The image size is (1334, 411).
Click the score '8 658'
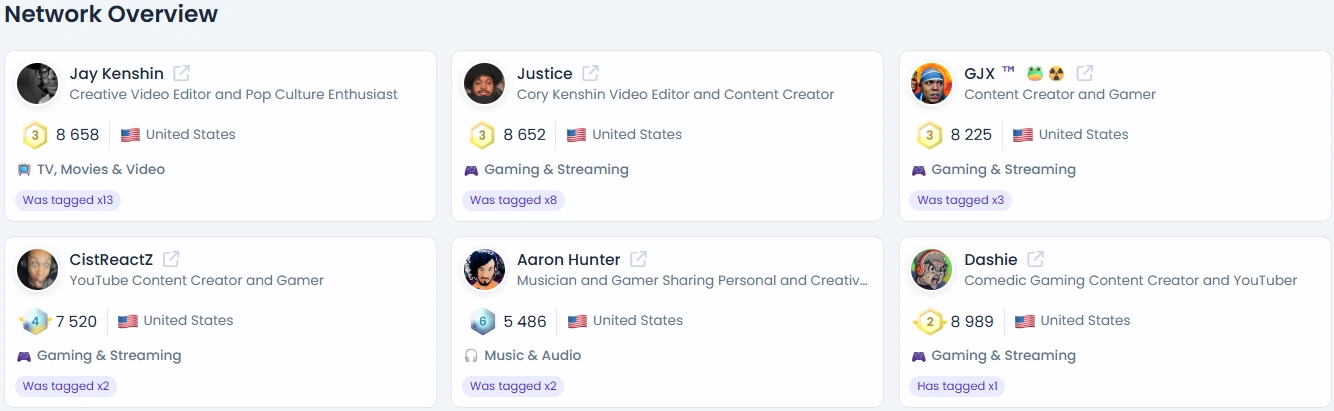click(78, 135)
